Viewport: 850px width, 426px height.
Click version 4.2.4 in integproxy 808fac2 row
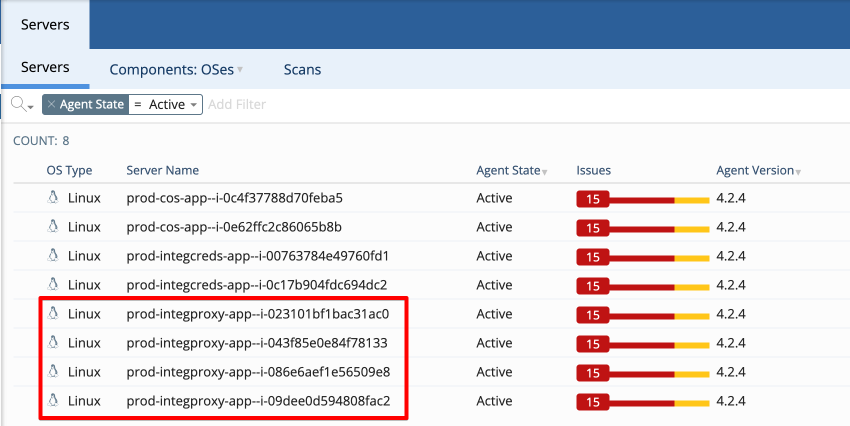tap(731, 401)
